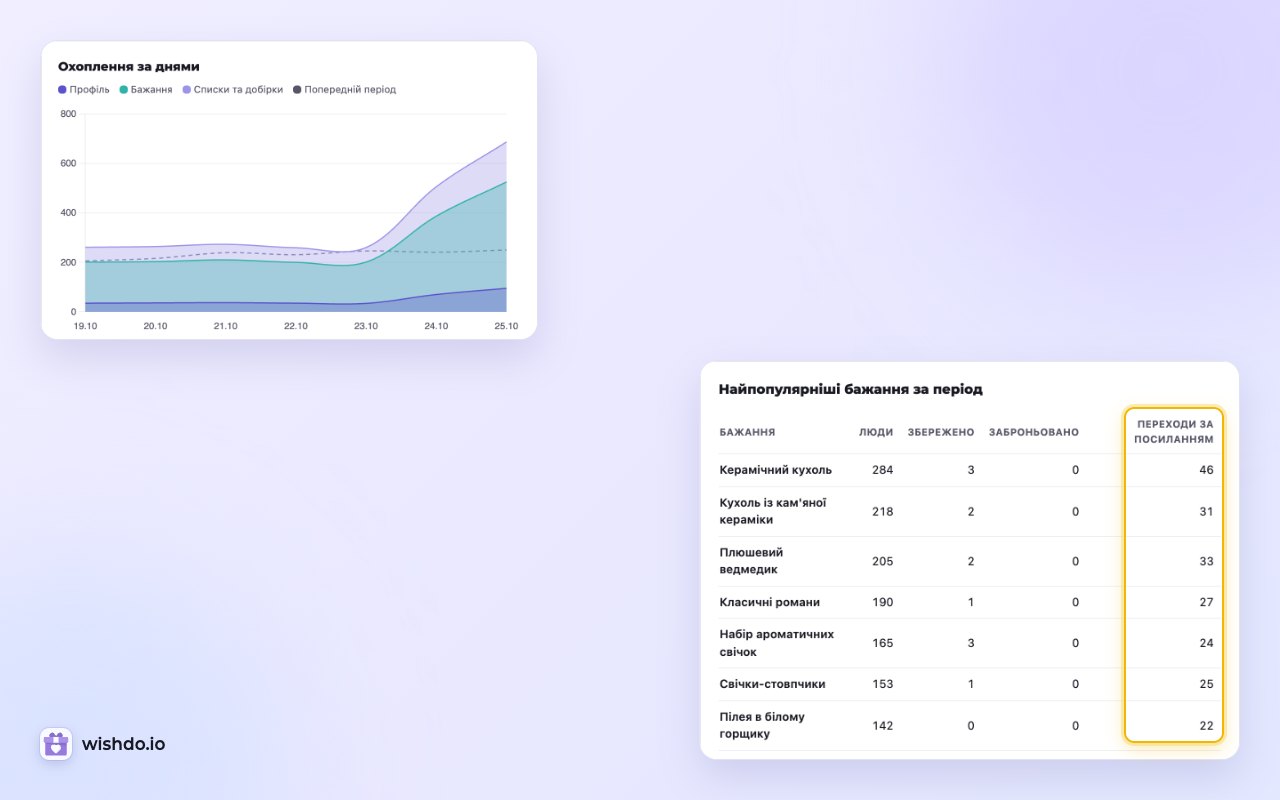Toggle the Попередній період legend series
Viewport: 1280px width, 800px height.
tap(344, 90)
